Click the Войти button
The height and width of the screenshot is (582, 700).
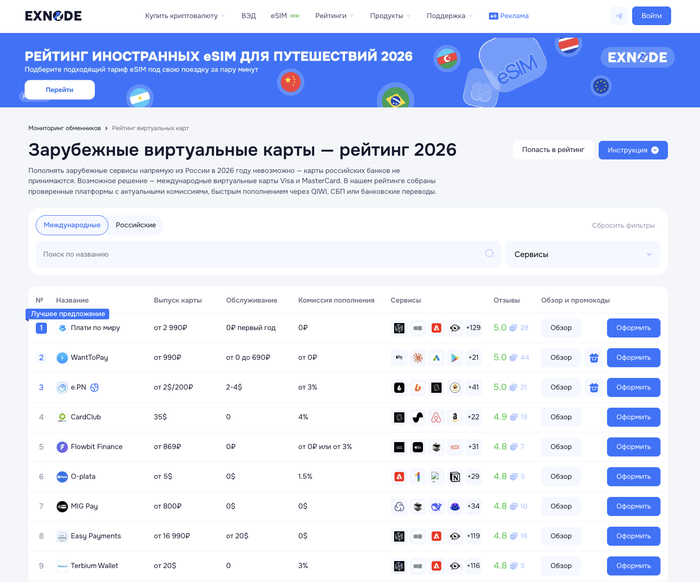tap(651, 16)
